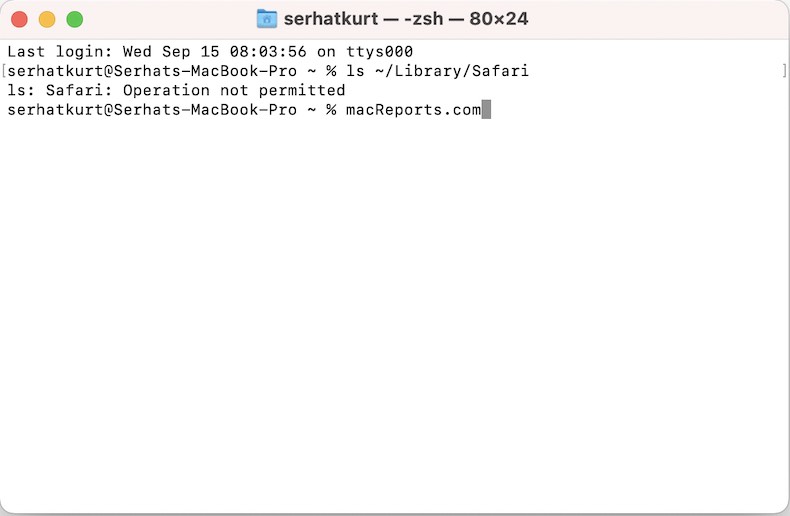Click the first serhatkurt@Serhats-MacBook-Pro prompt
790x516 pixels.
(x=152, y=71)
